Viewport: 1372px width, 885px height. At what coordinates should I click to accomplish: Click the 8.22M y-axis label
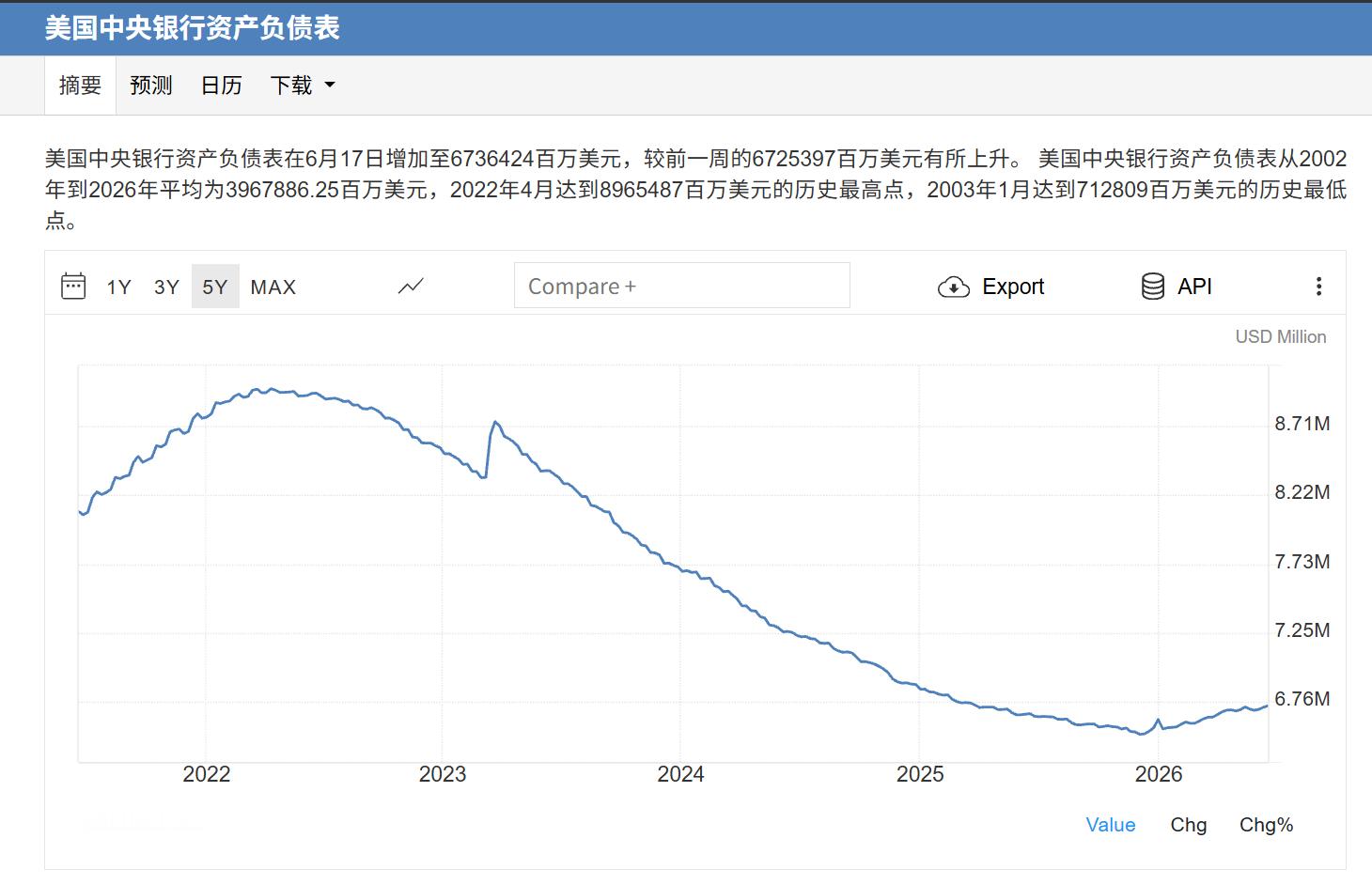click(1302, 492)
